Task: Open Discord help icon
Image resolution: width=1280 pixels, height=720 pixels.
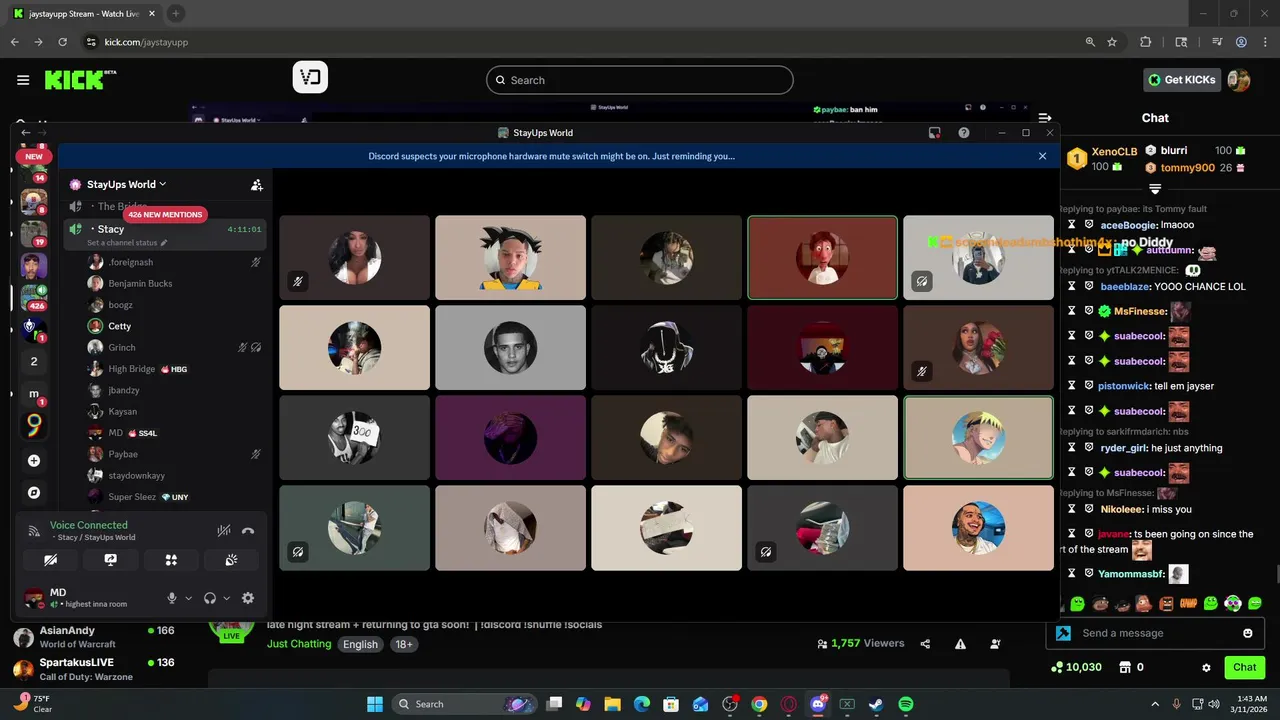Action: point(964,132)
